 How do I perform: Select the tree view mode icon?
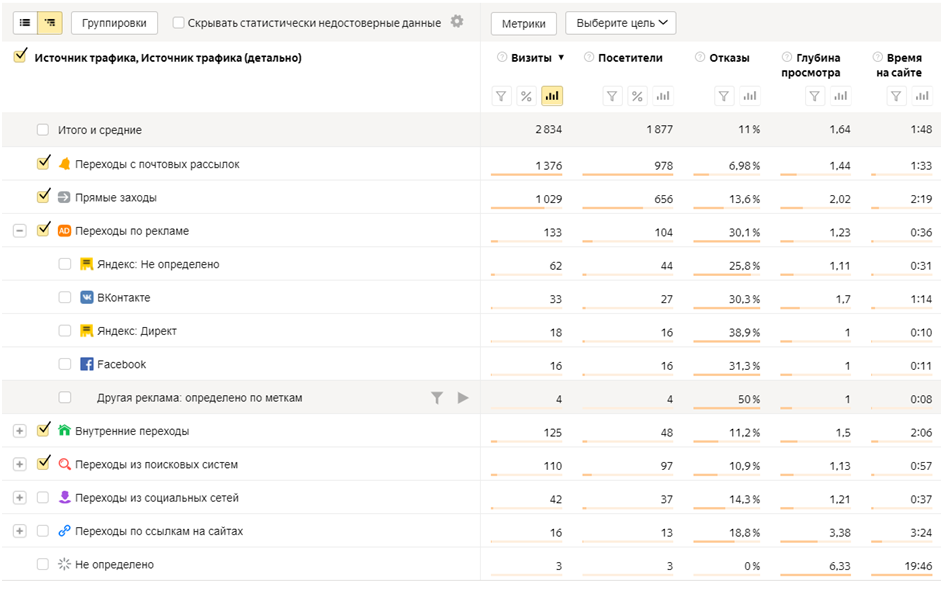pyautogui.click(x=50, y=23)
